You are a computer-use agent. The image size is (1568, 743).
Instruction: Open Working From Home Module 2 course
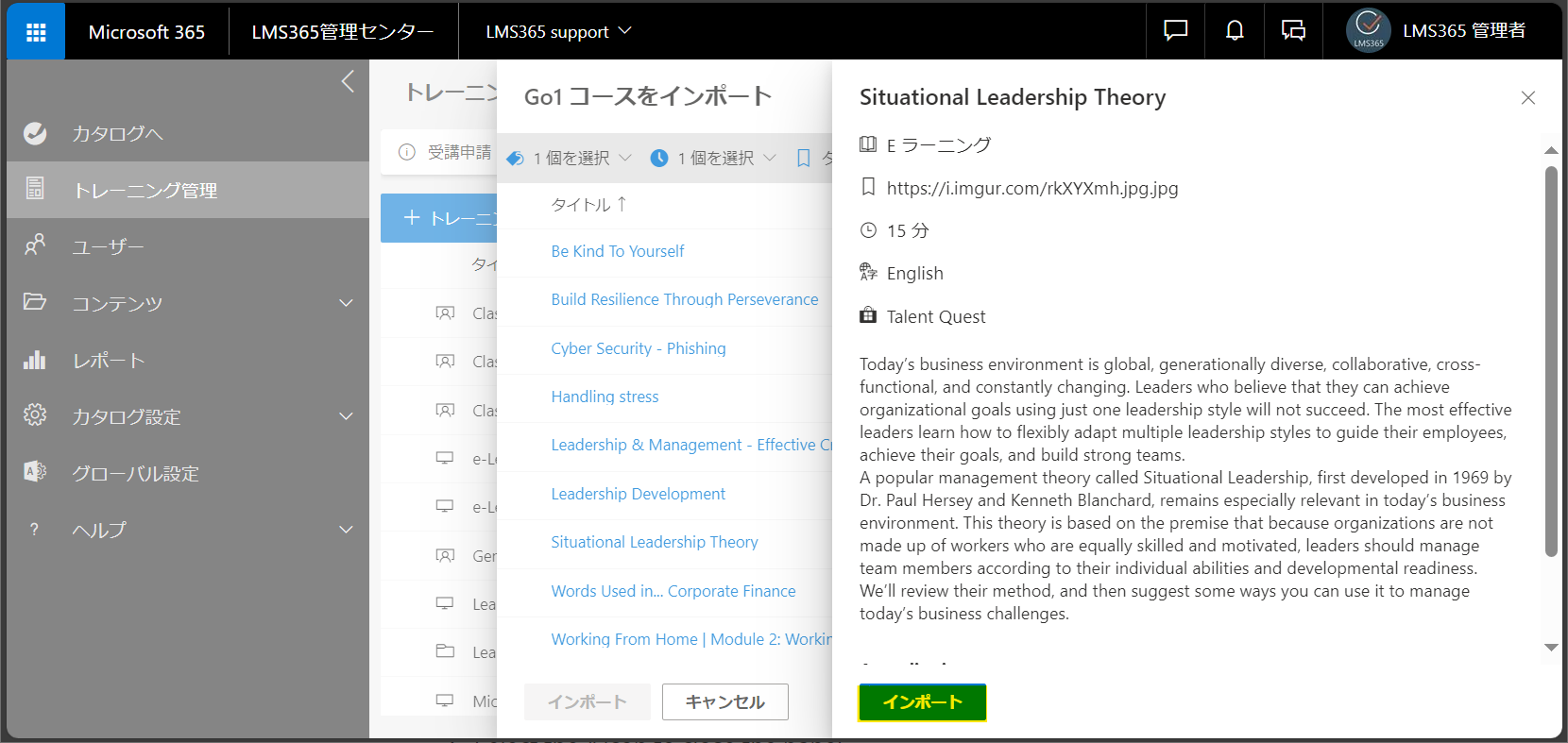click(x=691, y=639)
